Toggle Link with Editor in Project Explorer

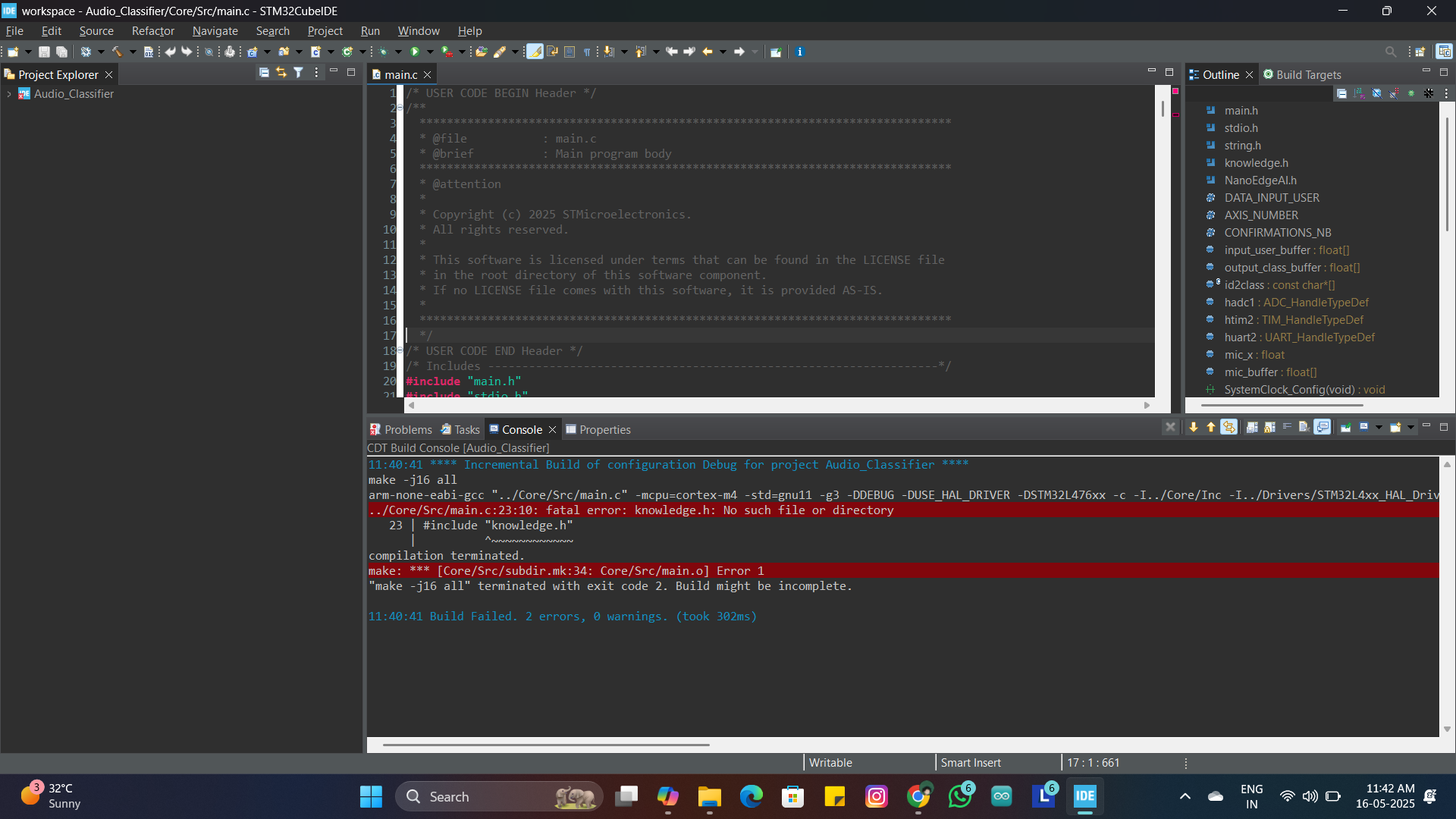tap(281, 72)
